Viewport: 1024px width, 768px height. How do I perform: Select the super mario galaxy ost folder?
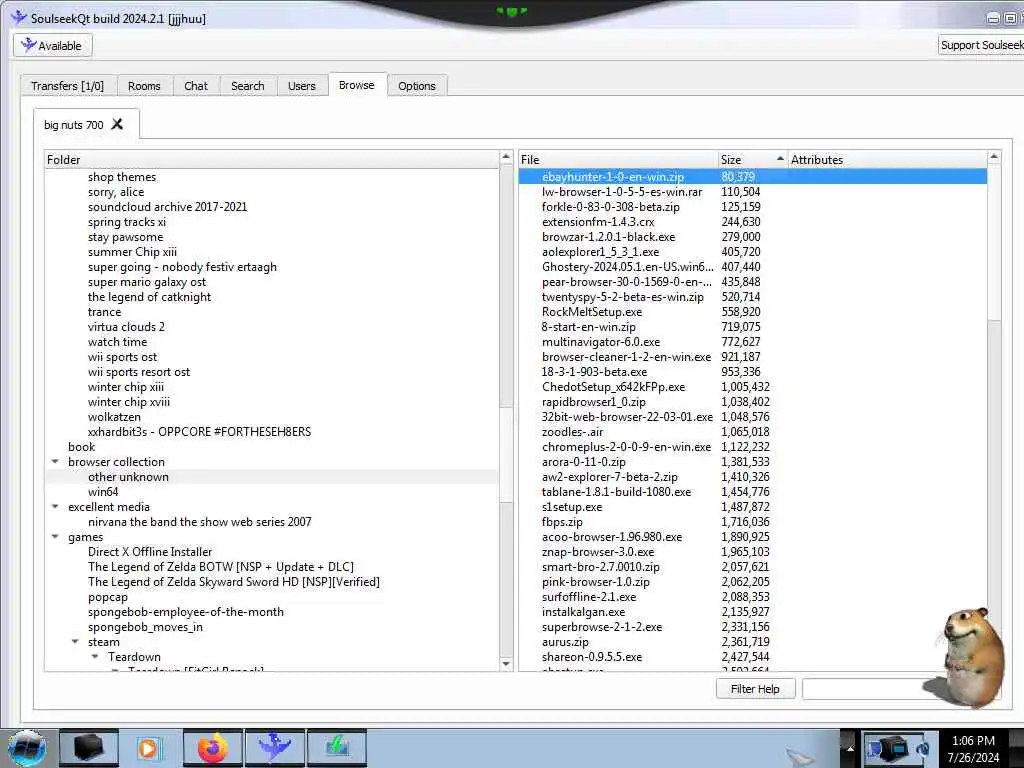[147, 281]
